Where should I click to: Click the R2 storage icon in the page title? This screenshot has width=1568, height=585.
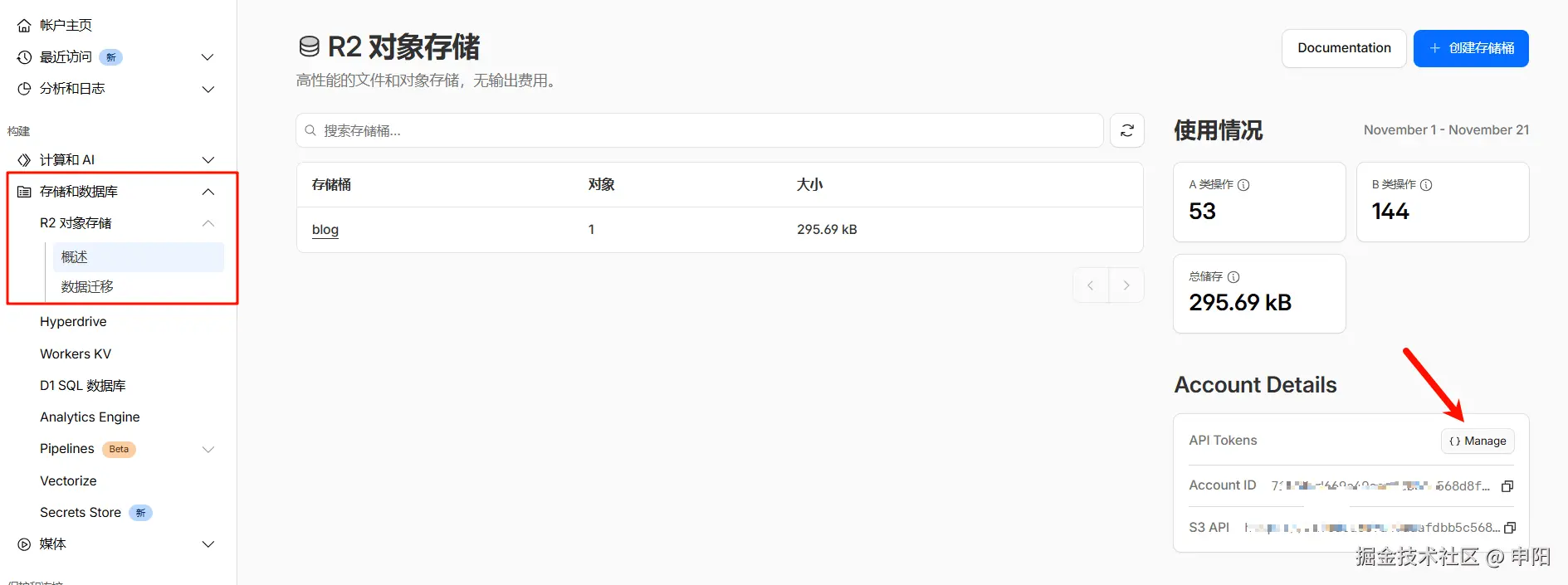pyautogui.click(x=309, y=47)
